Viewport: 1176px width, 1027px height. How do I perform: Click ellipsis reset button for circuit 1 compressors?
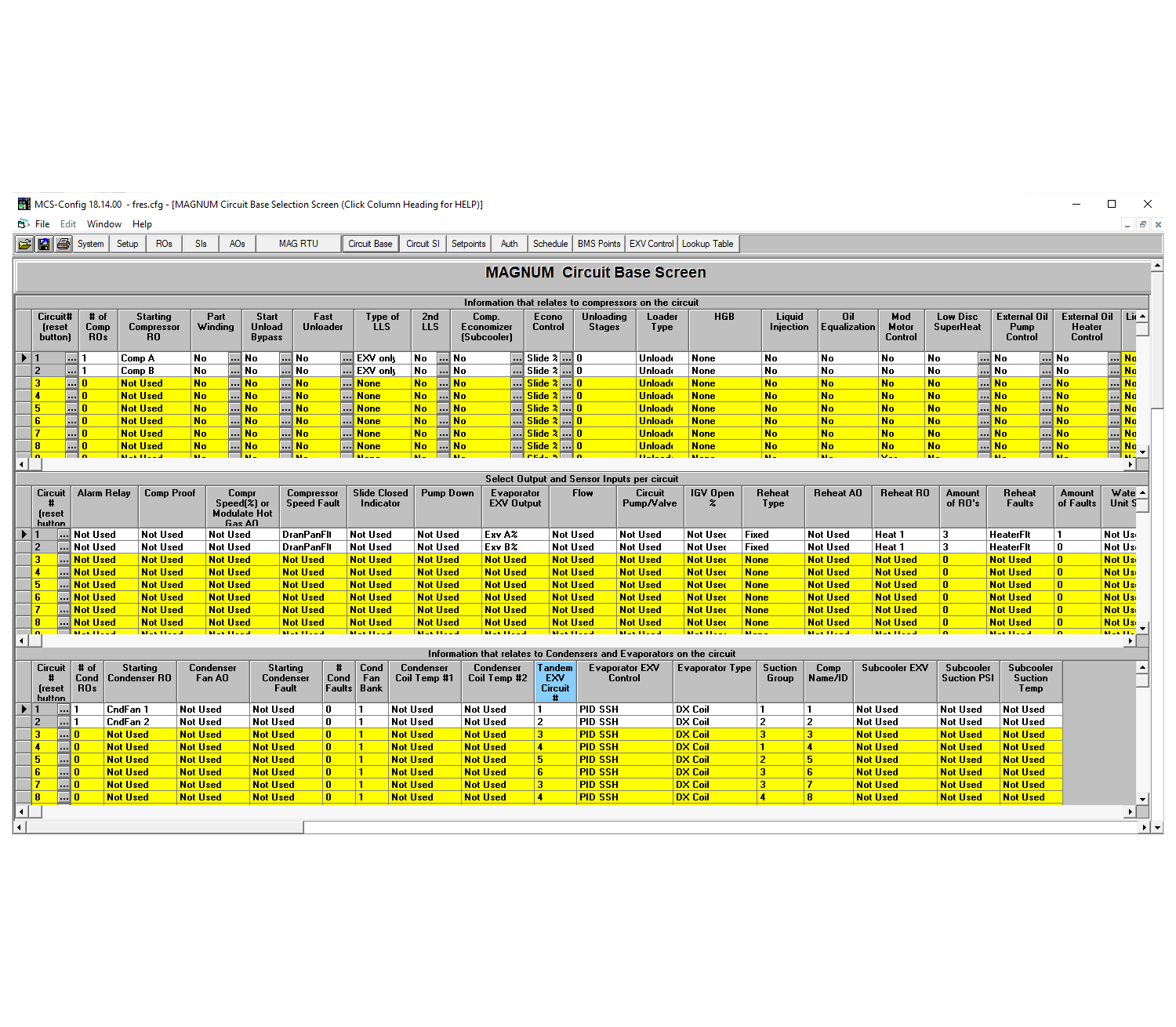tap(71, 358)
